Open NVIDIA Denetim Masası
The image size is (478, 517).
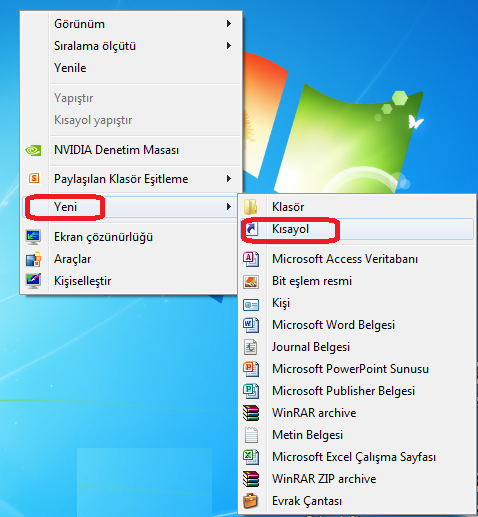click(x=131, y=150)
